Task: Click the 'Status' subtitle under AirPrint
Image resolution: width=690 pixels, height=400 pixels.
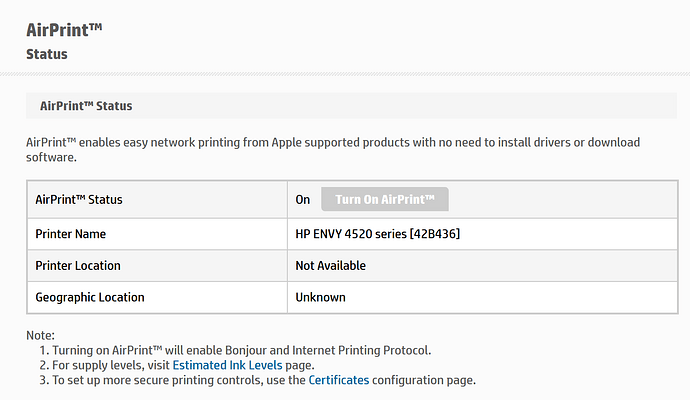Action: 47,54
